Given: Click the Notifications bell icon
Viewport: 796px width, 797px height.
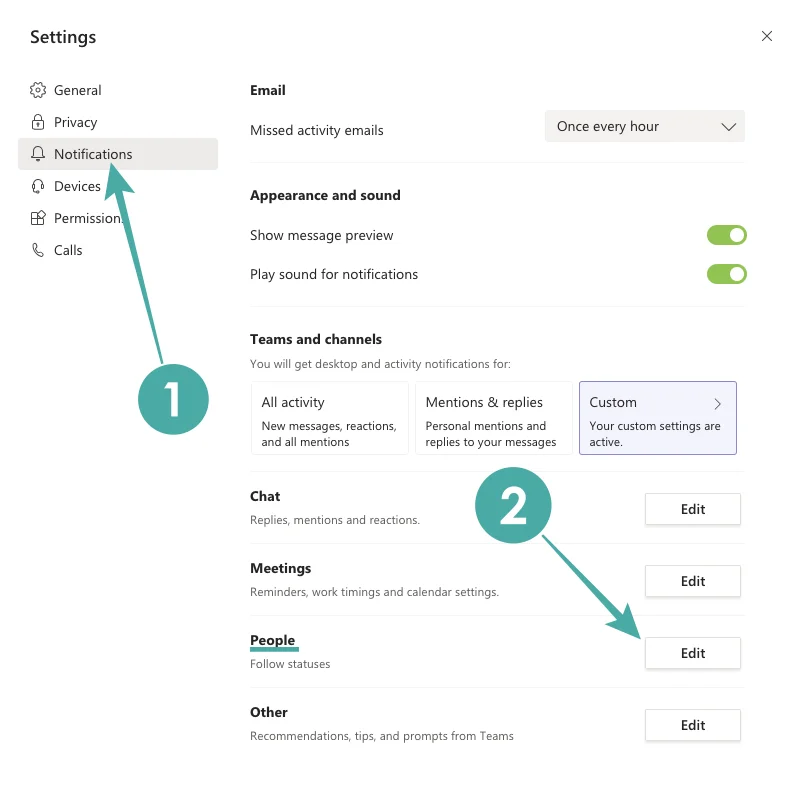Looking at the screenshot, I should [x=38, y=154].
